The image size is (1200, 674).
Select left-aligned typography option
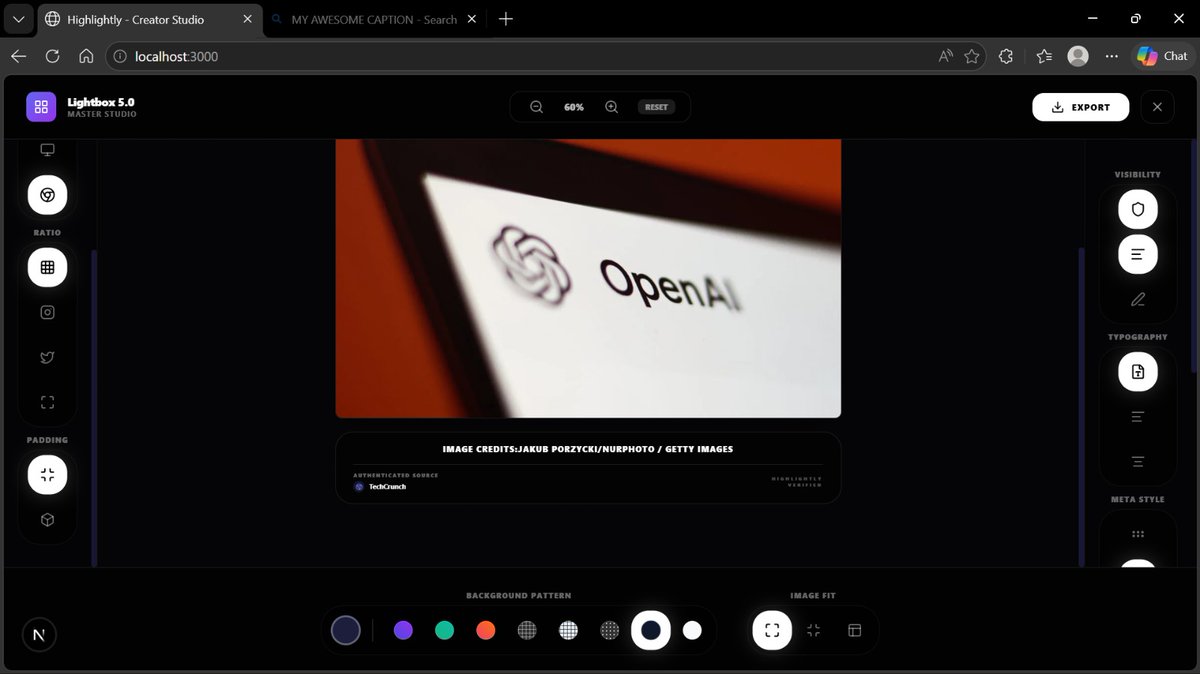pyautogui.click(x=1138, y=416)
